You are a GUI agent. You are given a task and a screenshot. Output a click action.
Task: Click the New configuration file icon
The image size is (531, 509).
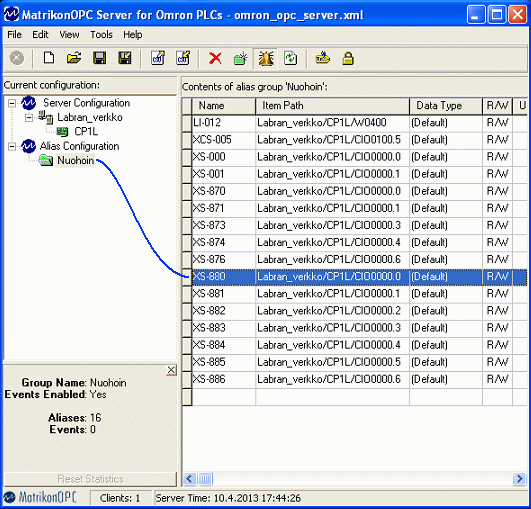(x=49, y=58)
